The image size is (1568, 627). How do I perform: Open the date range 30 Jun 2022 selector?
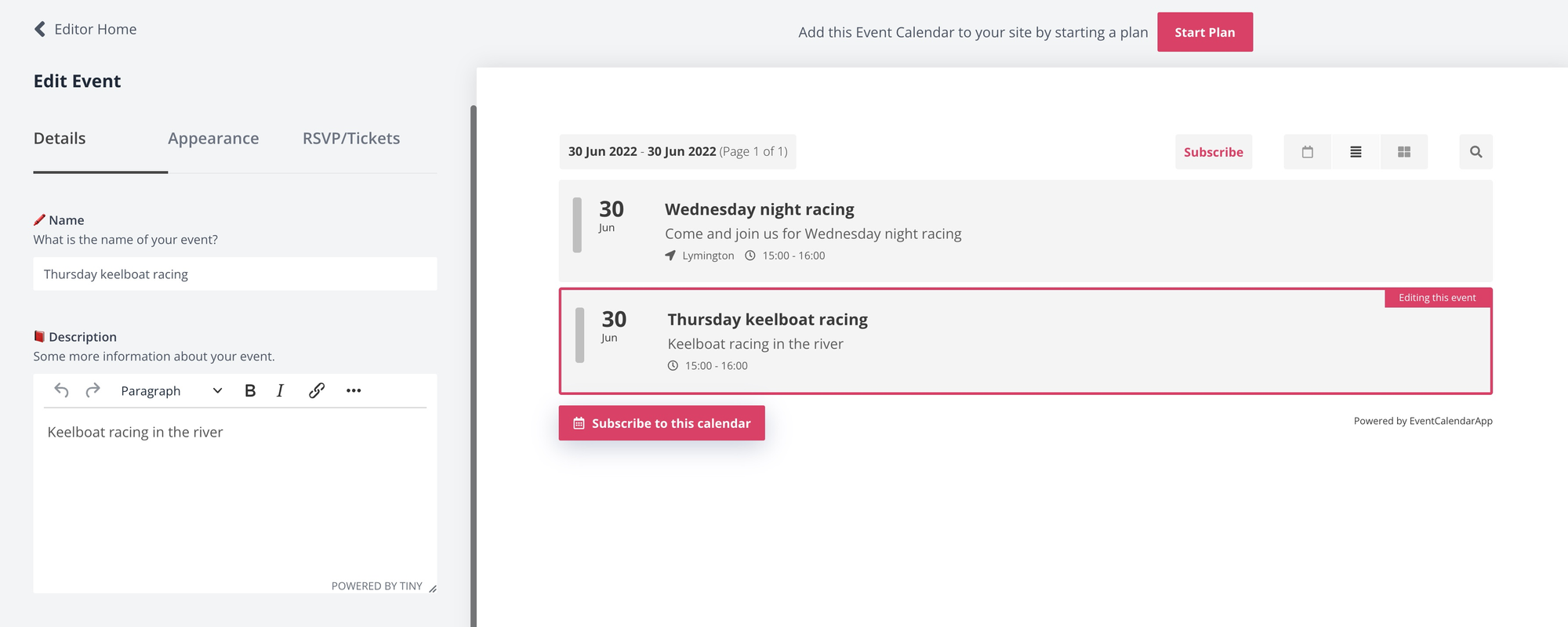pyautogui.click(x=677, y=152)
